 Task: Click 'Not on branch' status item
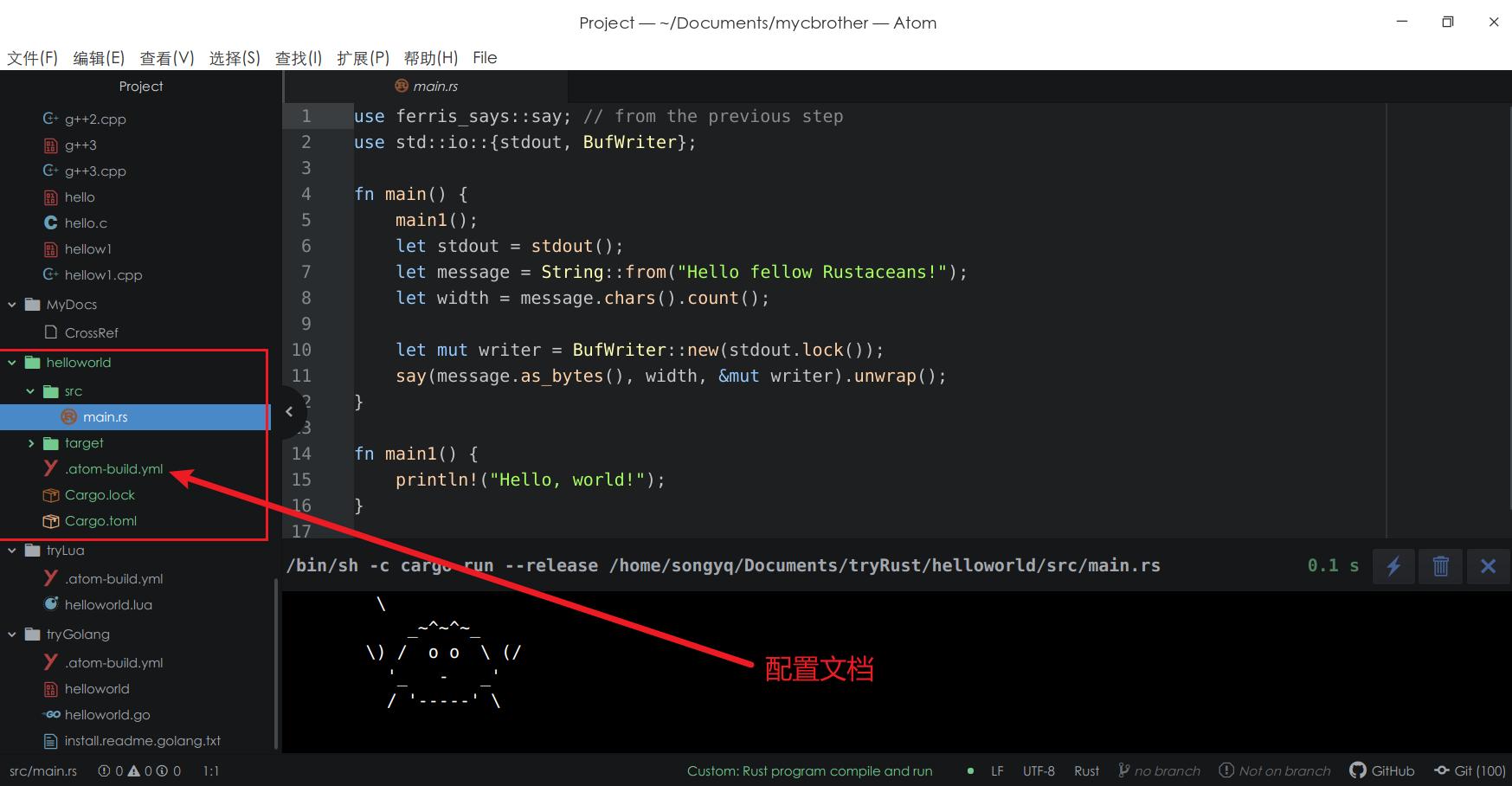1275,770
